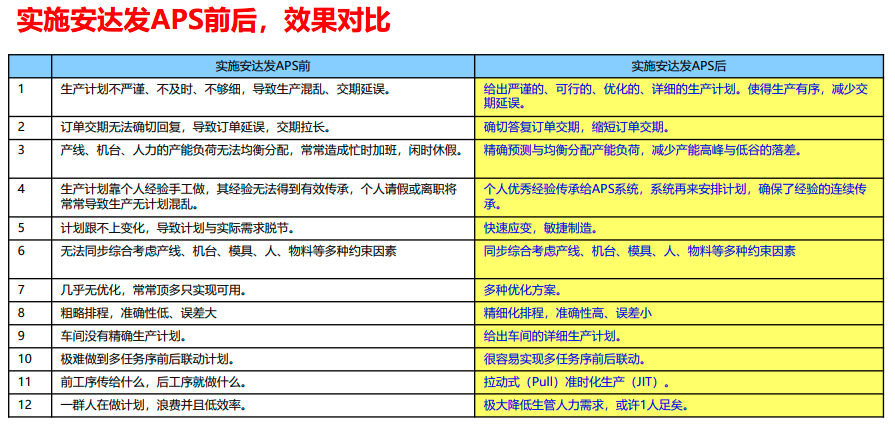Click row number 7 cell
This screenshot has width=895, height=432.
coord(30,290)
